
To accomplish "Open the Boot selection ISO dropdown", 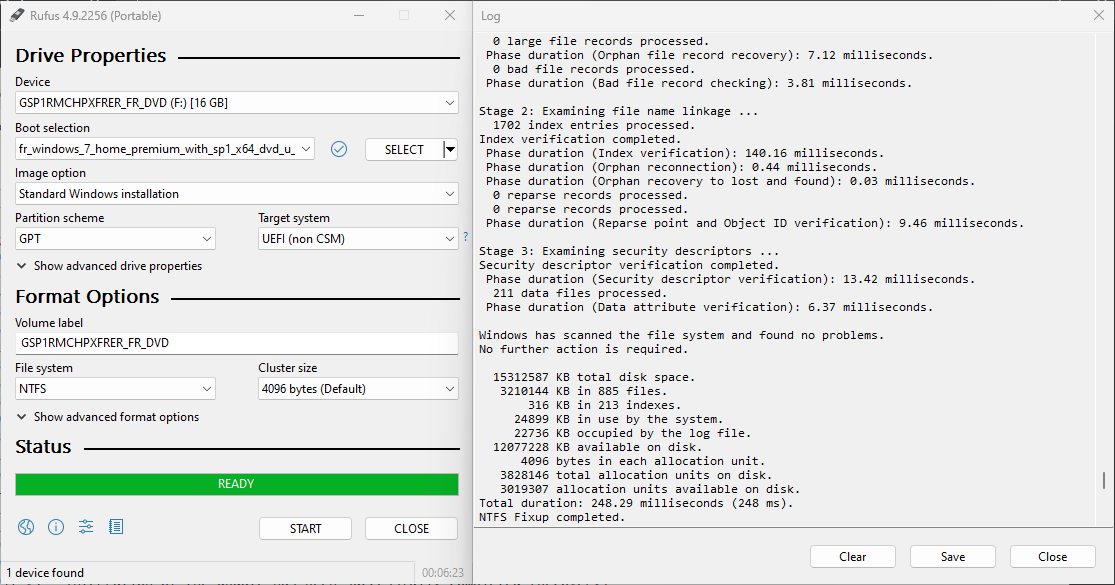I will tap(165, 149).
